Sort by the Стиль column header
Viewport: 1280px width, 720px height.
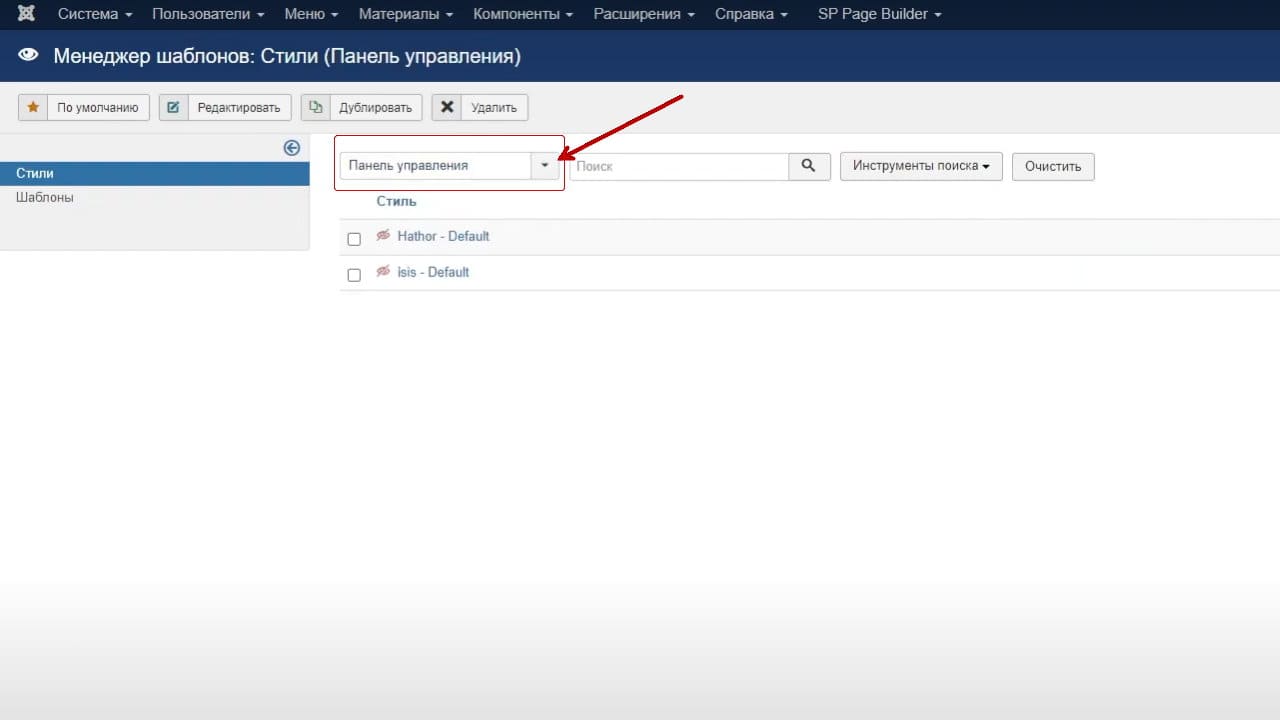coord(396,201)
